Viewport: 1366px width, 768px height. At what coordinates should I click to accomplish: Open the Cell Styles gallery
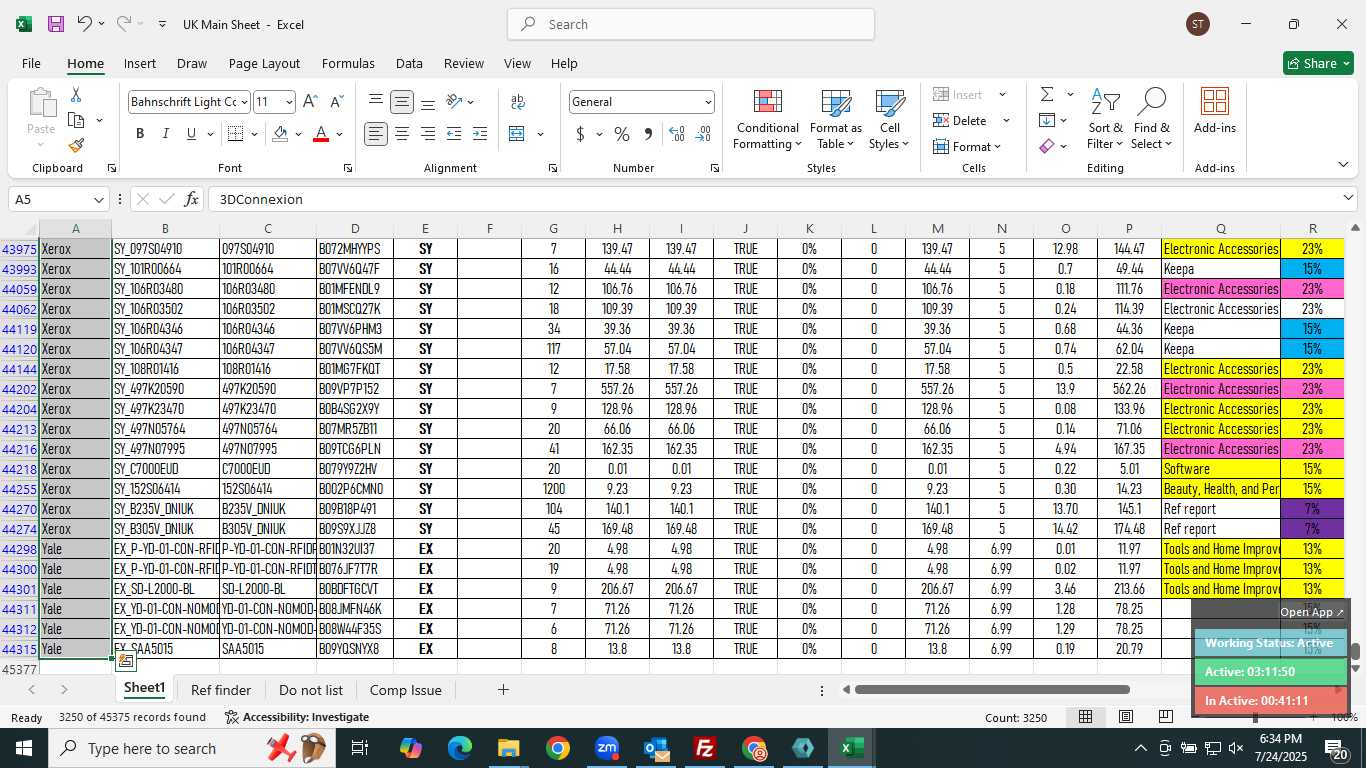[889, 118]
